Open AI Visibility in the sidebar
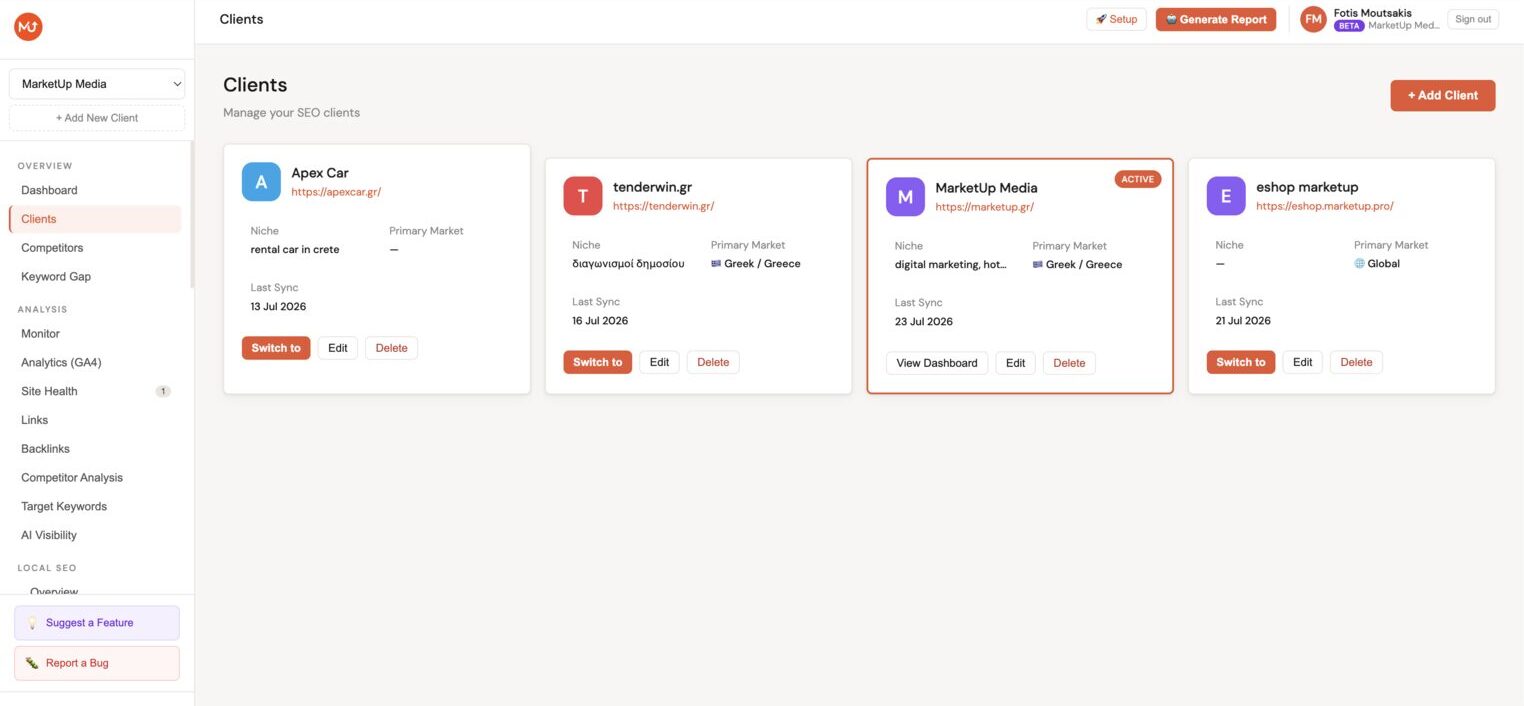 [x=95, y=536]
